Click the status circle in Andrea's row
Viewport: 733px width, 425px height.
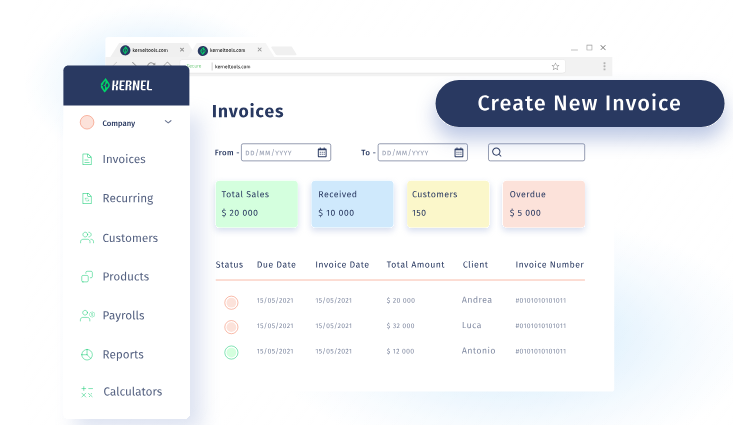click(231, 303)
